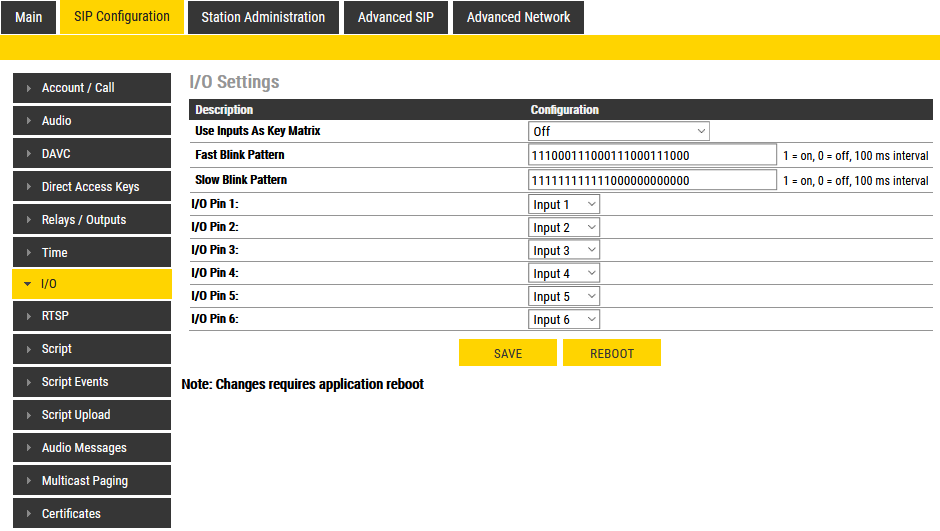Open Script Upload in the sidebar
This screenshot has width=940, height=531.
click(x=91, y=415)
